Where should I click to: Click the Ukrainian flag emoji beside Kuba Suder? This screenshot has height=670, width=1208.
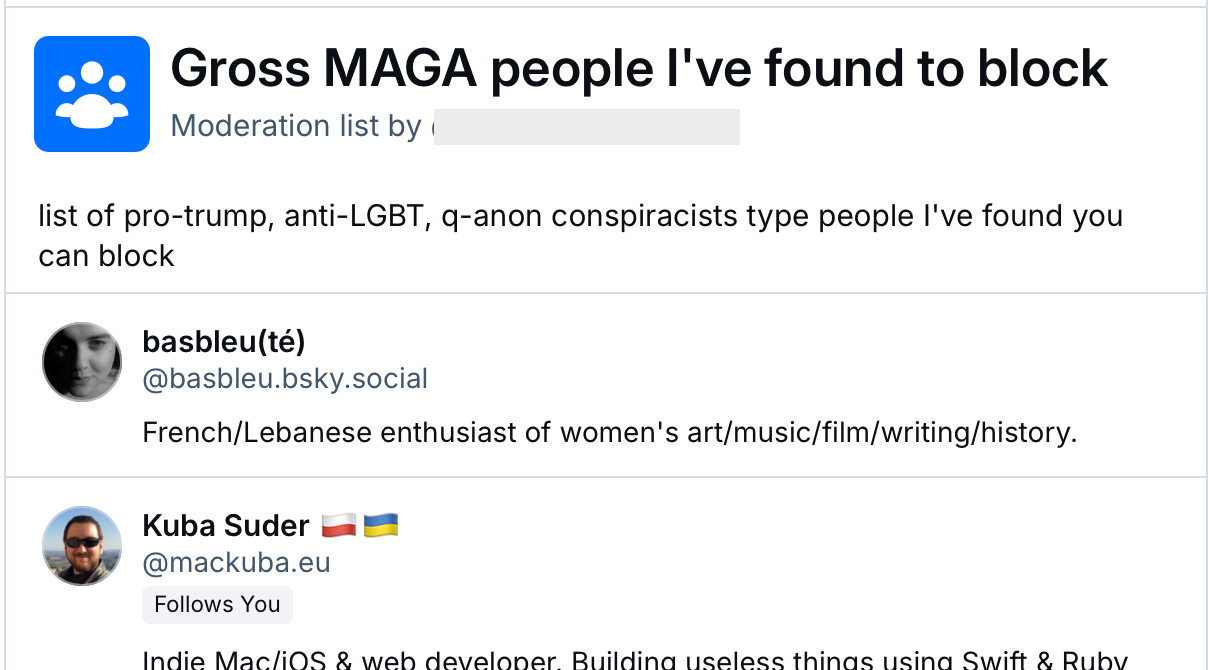point(381,525)
